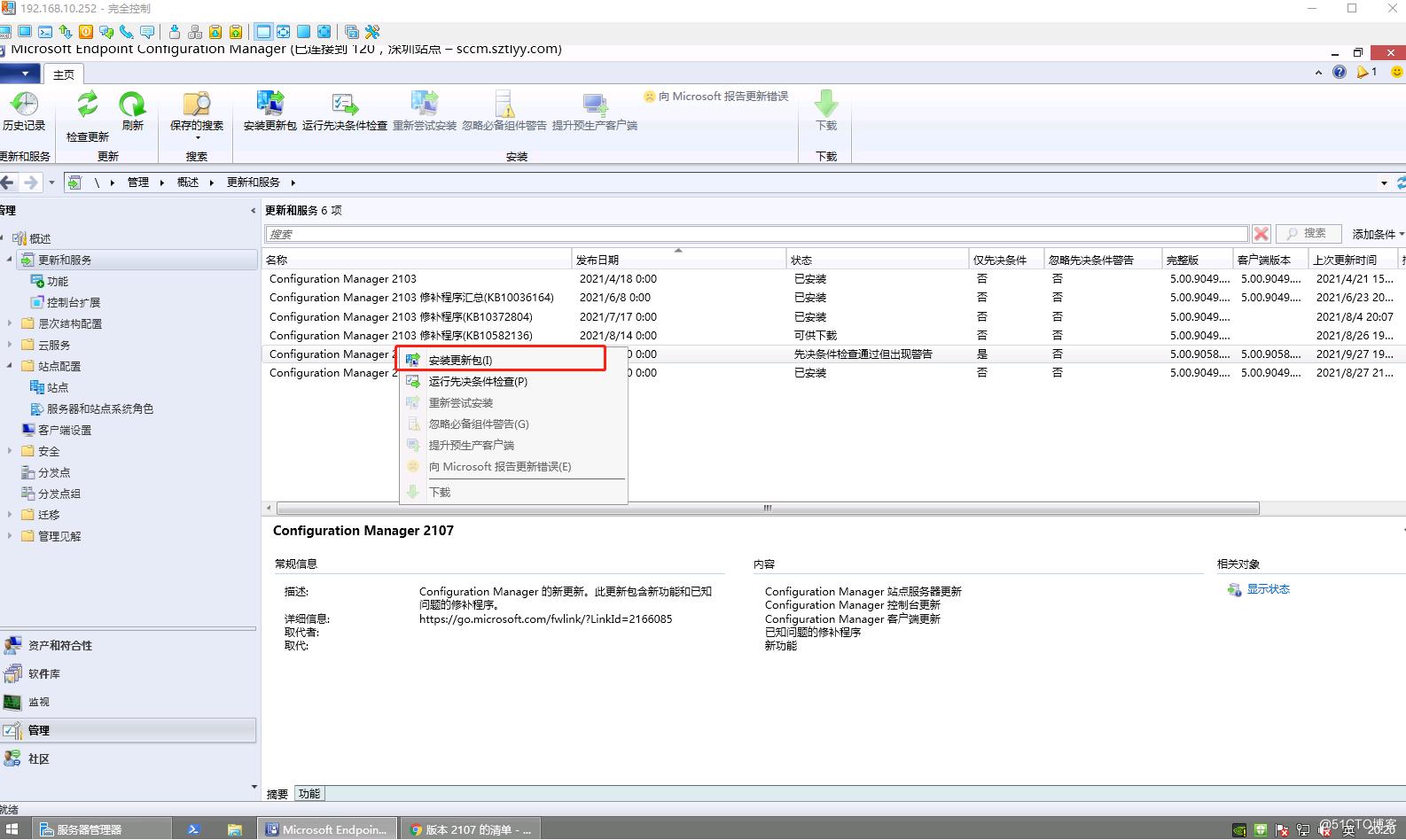Screen dimensions: 1406x840
Task: Open 服务器和站点系统角色 node
Action: [100, 408]
